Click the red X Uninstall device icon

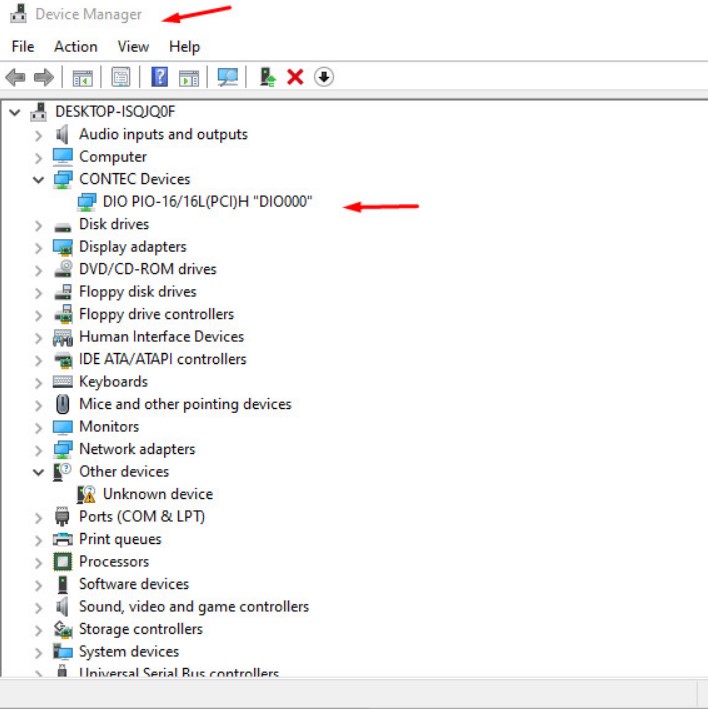point(295,77)
